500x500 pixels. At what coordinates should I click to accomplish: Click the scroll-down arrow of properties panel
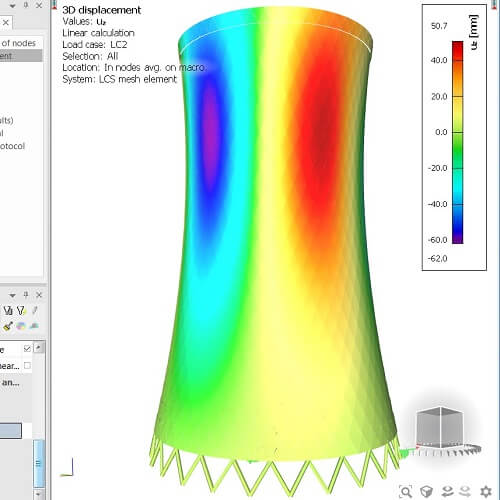(x=39, y=494)
